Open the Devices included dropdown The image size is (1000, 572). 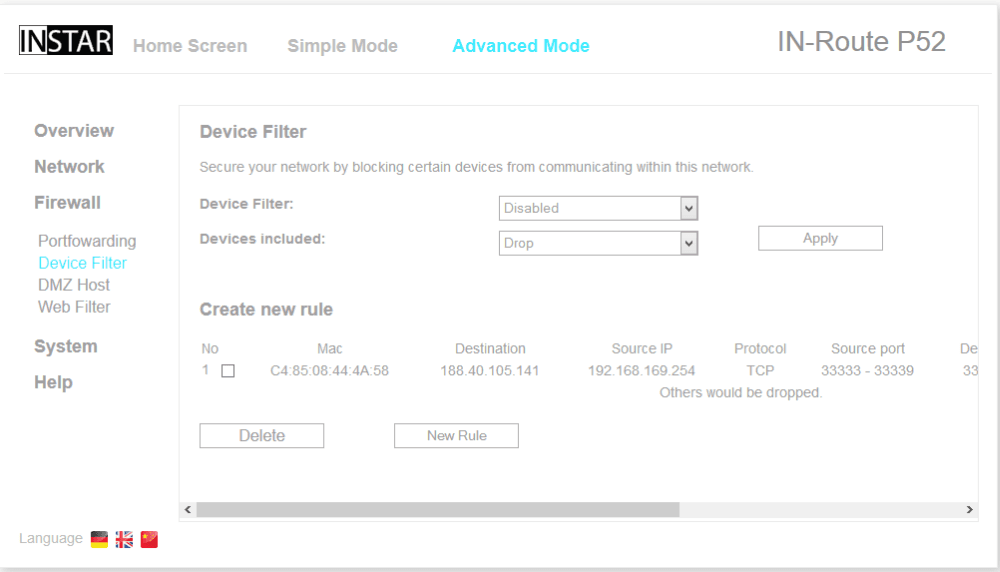[598, 243]
